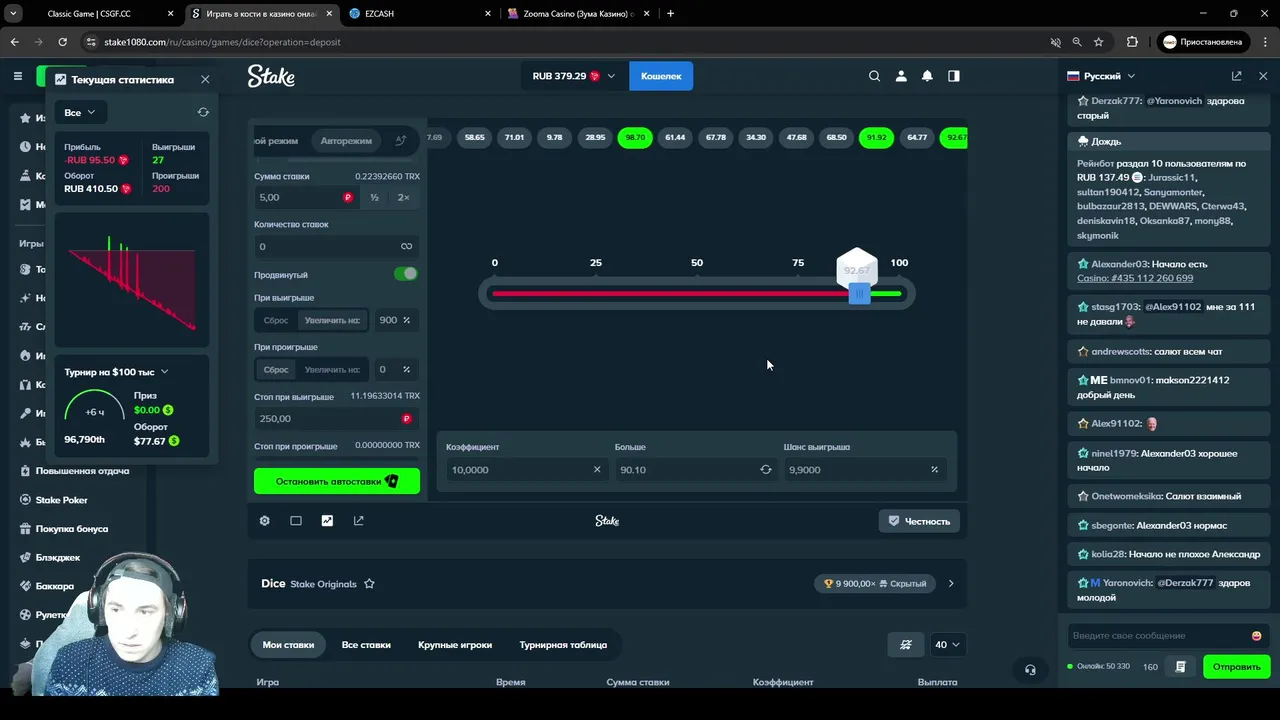Refresh the live statistics panel

pos(203,112)
